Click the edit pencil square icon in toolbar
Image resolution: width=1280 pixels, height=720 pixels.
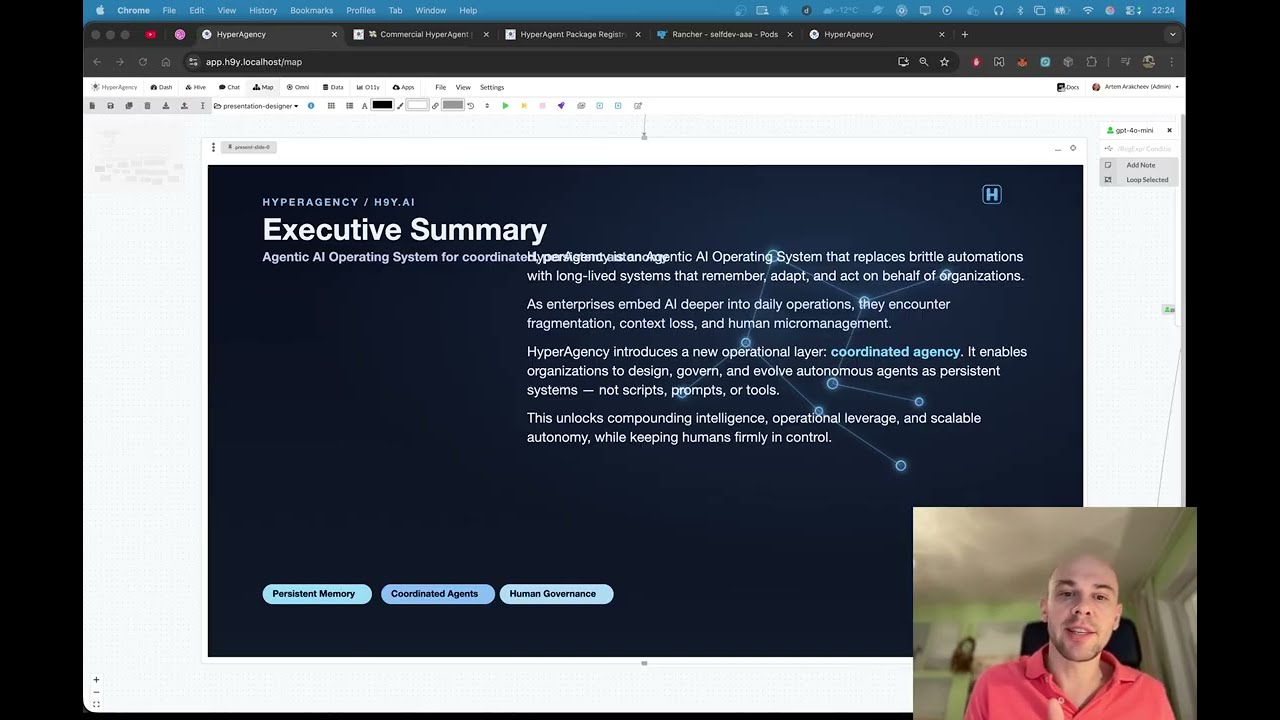(637, 105)
